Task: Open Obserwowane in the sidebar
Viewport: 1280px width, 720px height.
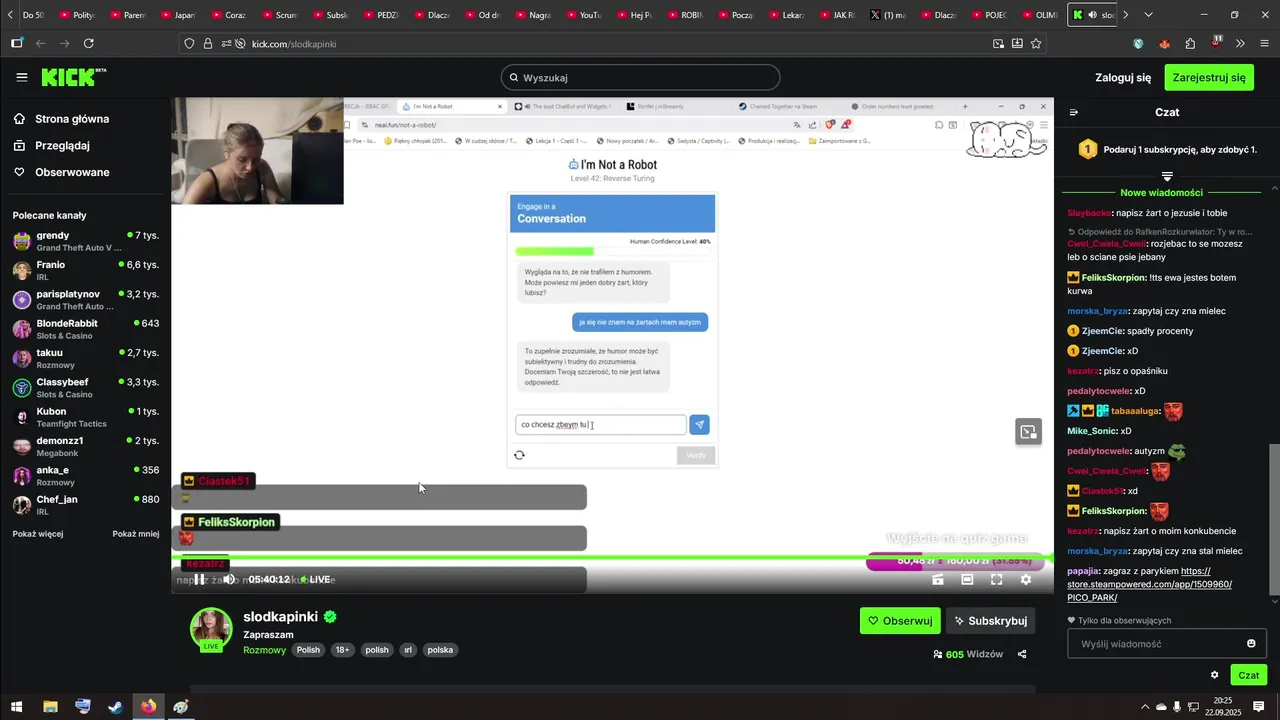Action: [x=62, y=172]
